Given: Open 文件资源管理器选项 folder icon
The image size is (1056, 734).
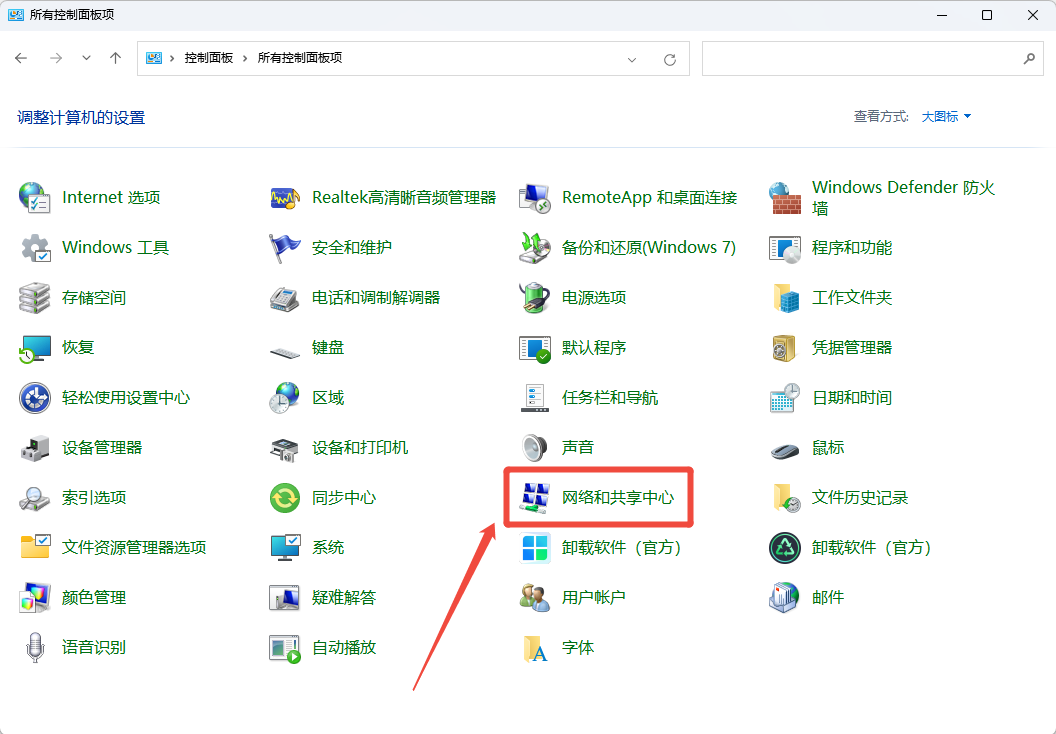Looking at the screenshot, I should (34, 547).
